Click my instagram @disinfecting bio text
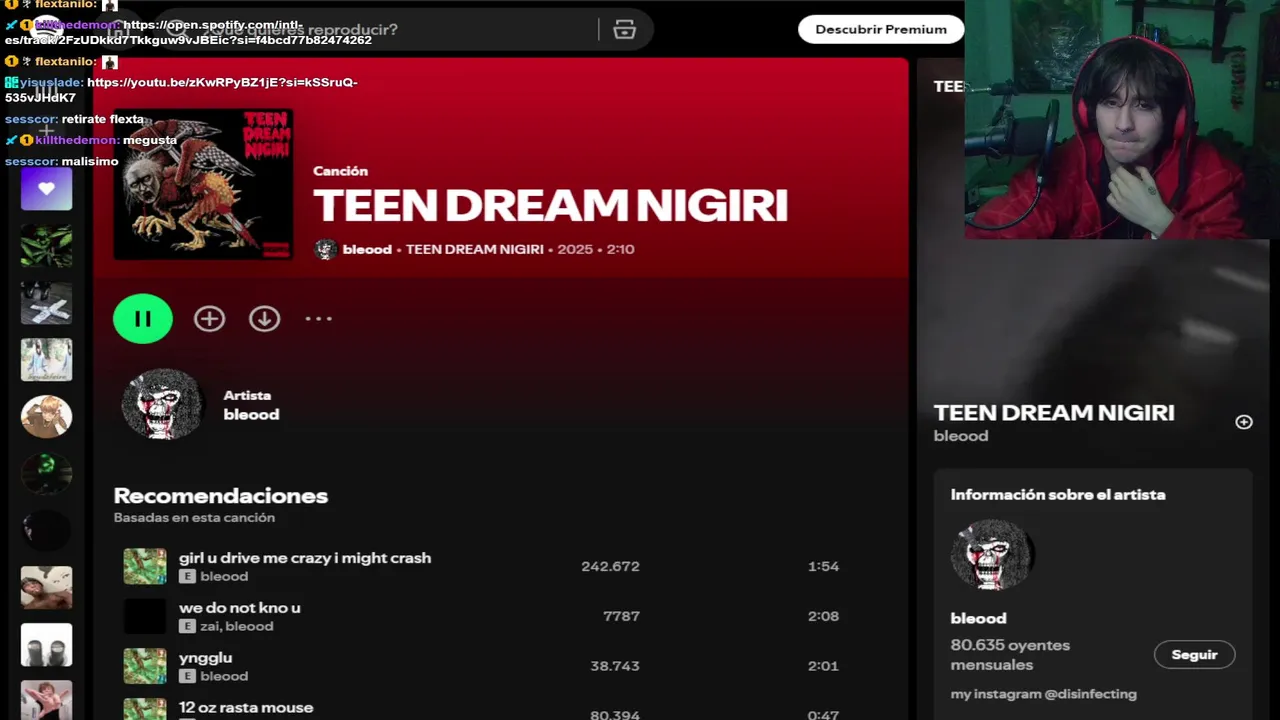This screenshot has height=720, width=1280. [1044, 694]
